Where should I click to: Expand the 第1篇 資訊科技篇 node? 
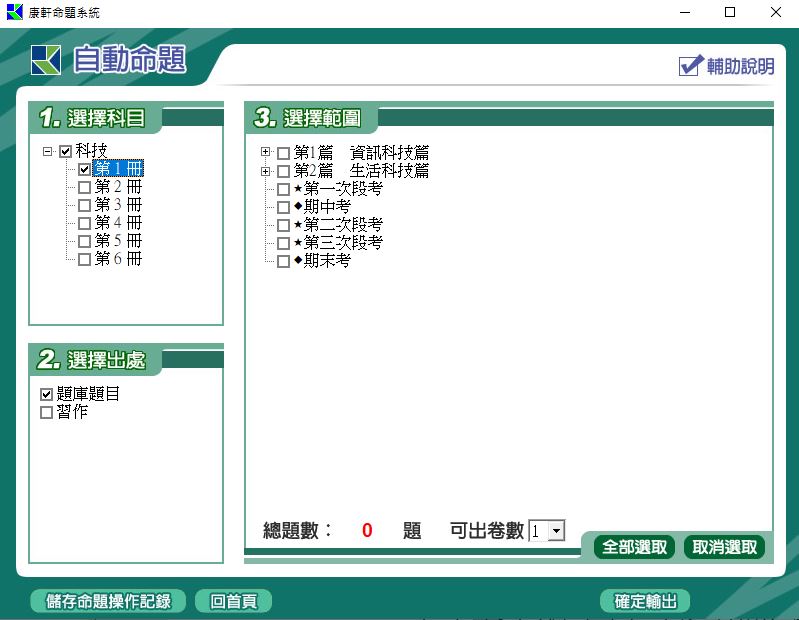point(266,153)
